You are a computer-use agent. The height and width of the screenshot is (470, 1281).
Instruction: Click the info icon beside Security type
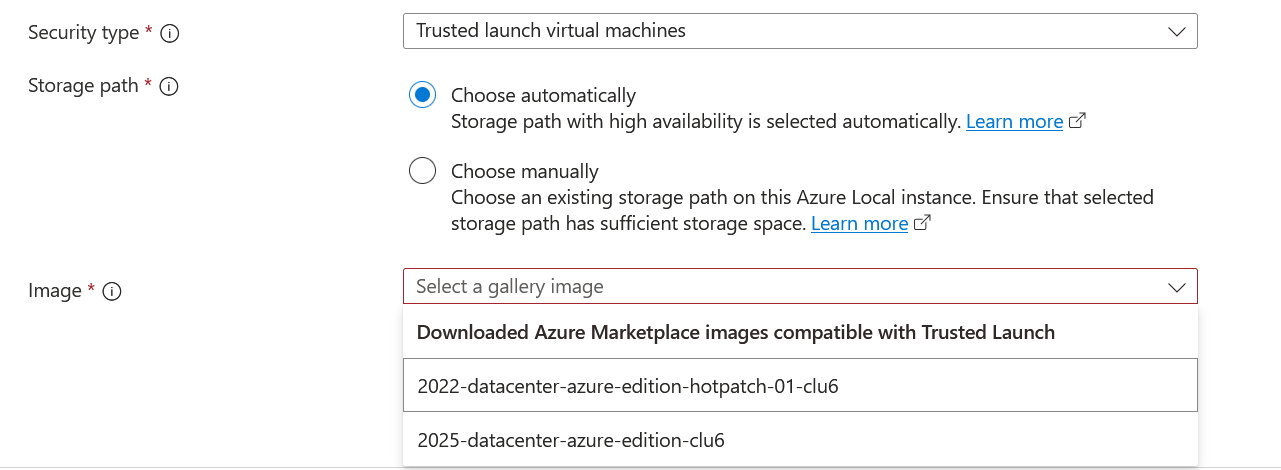[170, 33]
